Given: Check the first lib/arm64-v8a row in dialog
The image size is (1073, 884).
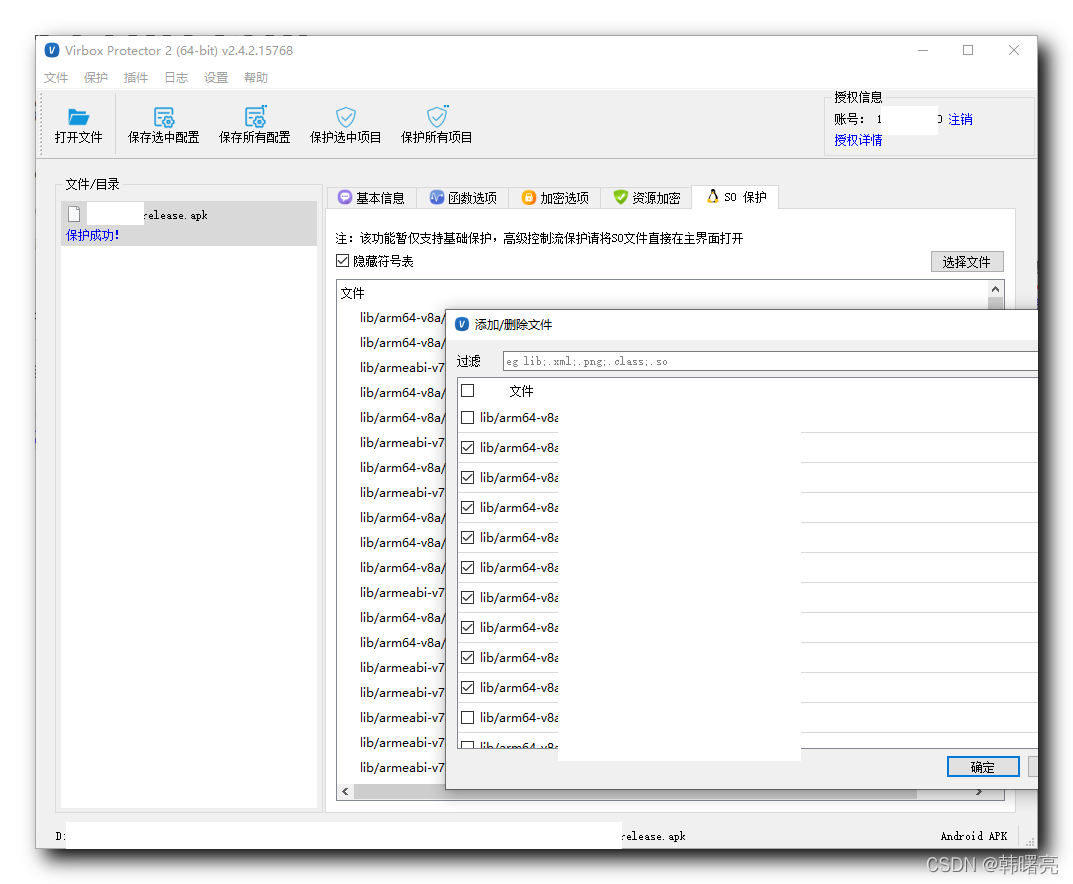Looking at the screenshot, I should tap(468, 417).
